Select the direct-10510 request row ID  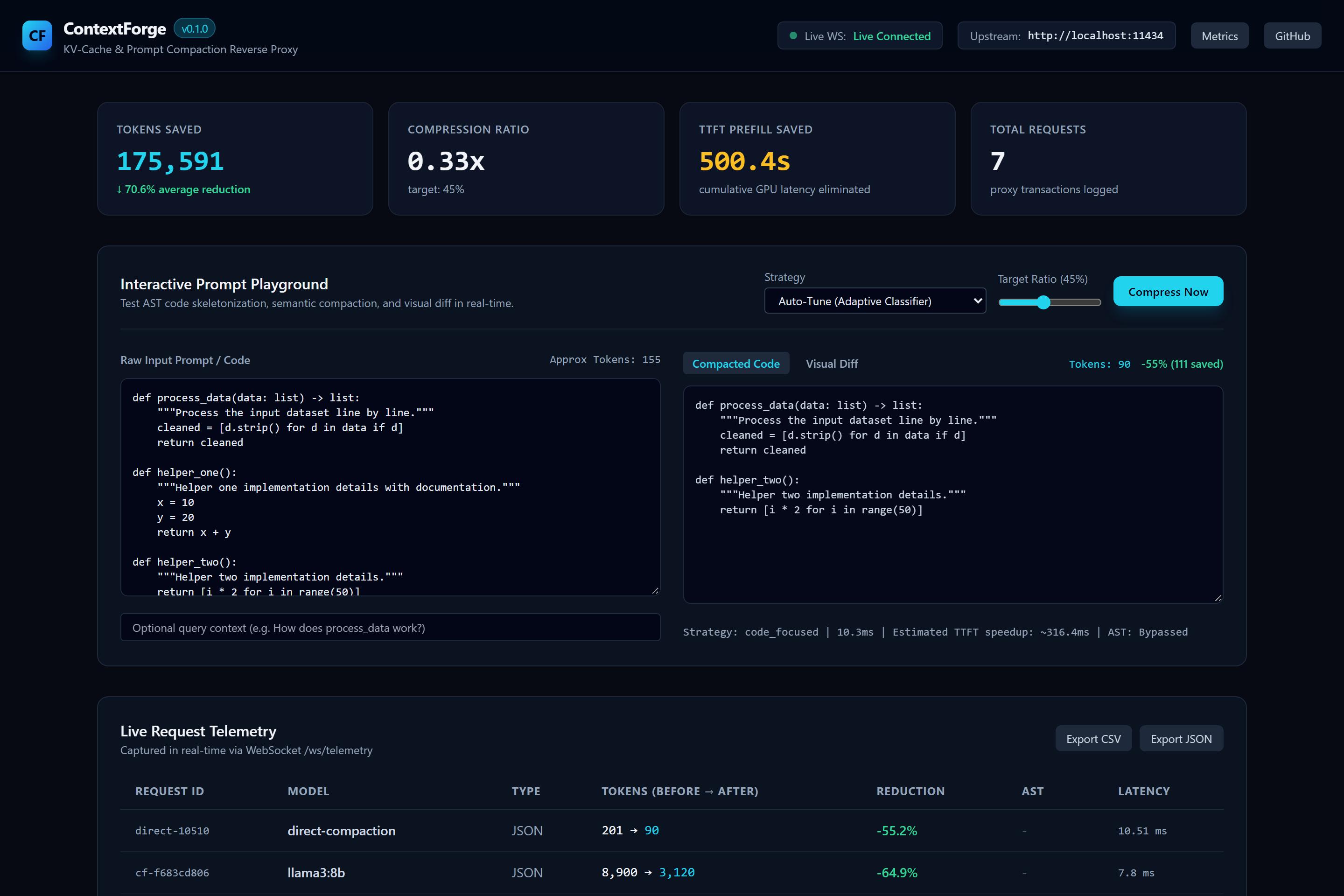click(x=172, y=830)
